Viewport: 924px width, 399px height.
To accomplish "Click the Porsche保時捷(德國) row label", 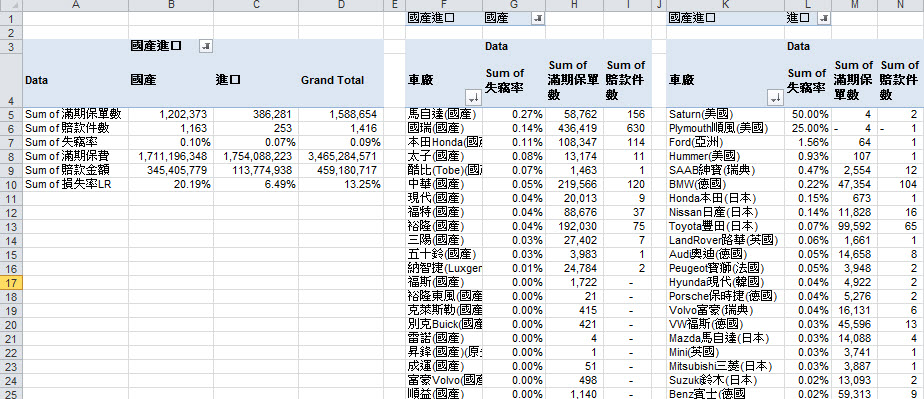I will point(725,296).
